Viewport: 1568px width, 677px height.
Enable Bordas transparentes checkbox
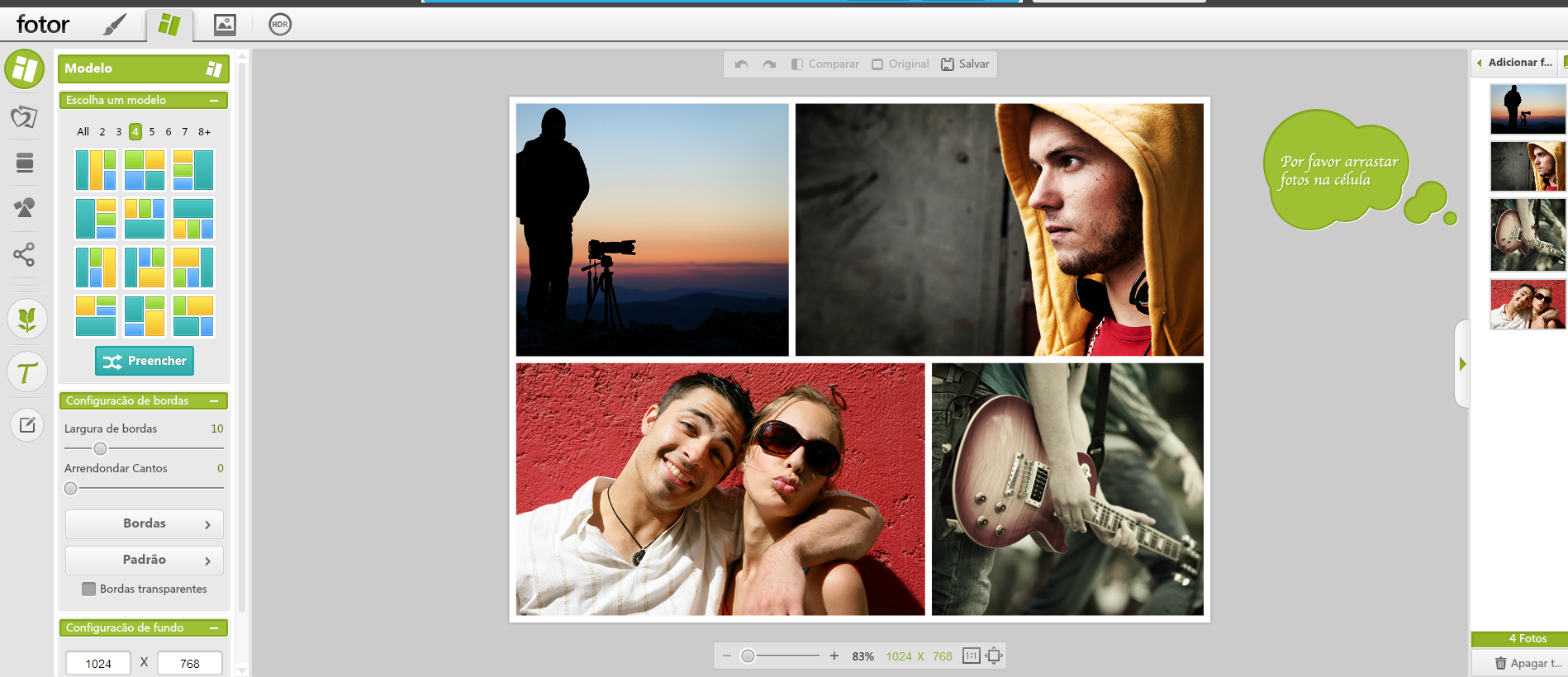(x=89, y=589)
